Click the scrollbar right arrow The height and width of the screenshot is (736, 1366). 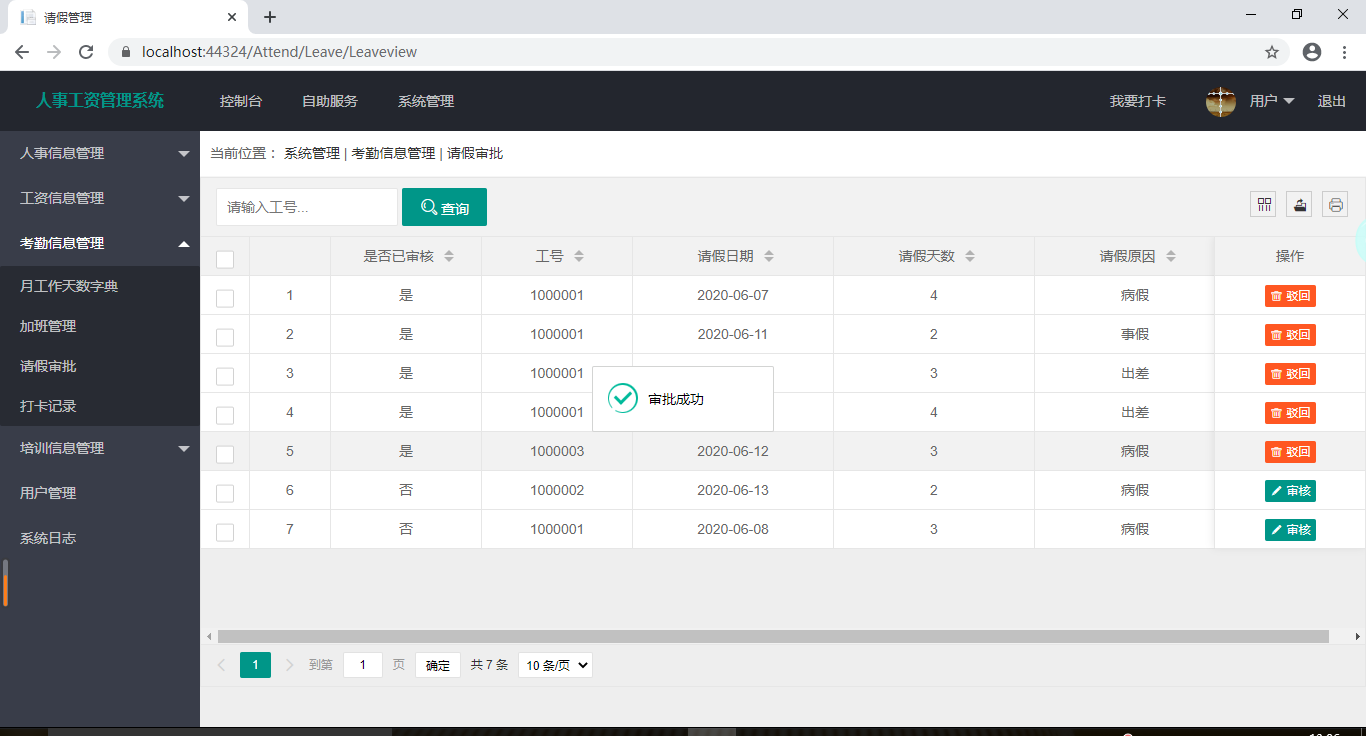pyautogui.click(x=1357, y=636)
